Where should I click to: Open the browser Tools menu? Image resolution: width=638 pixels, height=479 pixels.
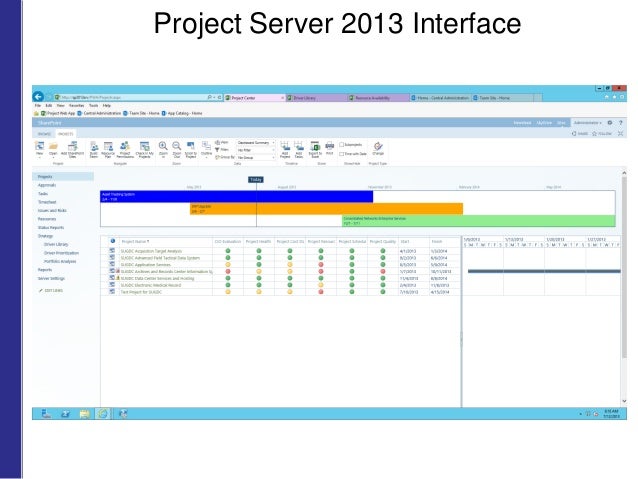pos(94,105)
